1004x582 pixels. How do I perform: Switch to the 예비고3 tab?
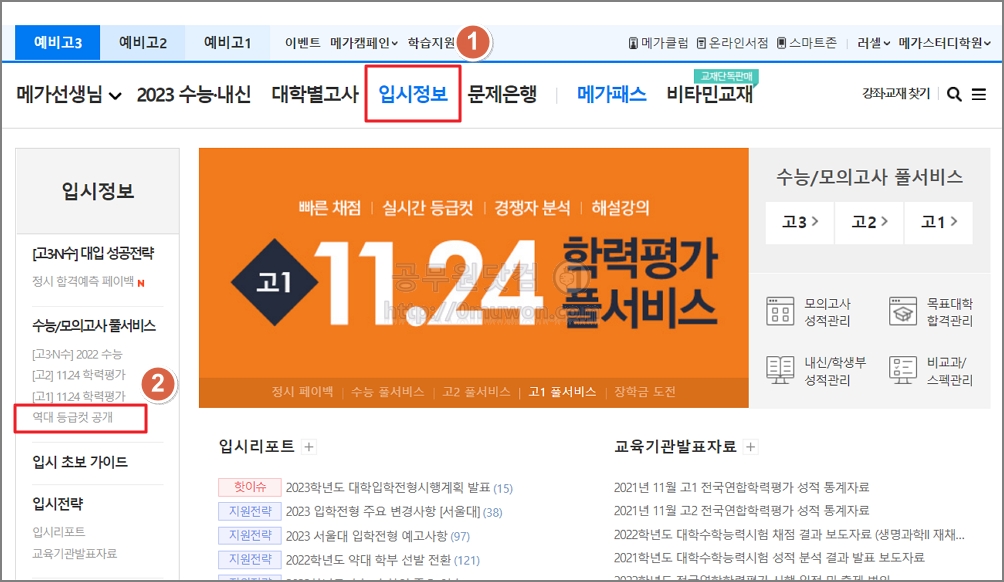pos(58,43)
